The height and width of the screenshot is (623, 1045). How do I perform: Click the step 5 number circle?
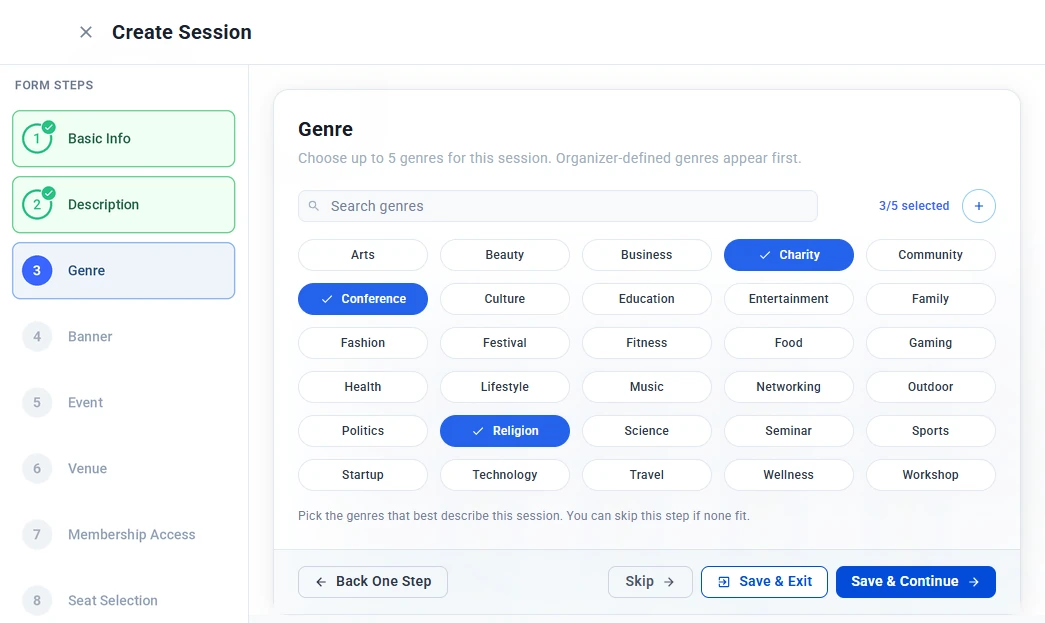click(37, 402)
